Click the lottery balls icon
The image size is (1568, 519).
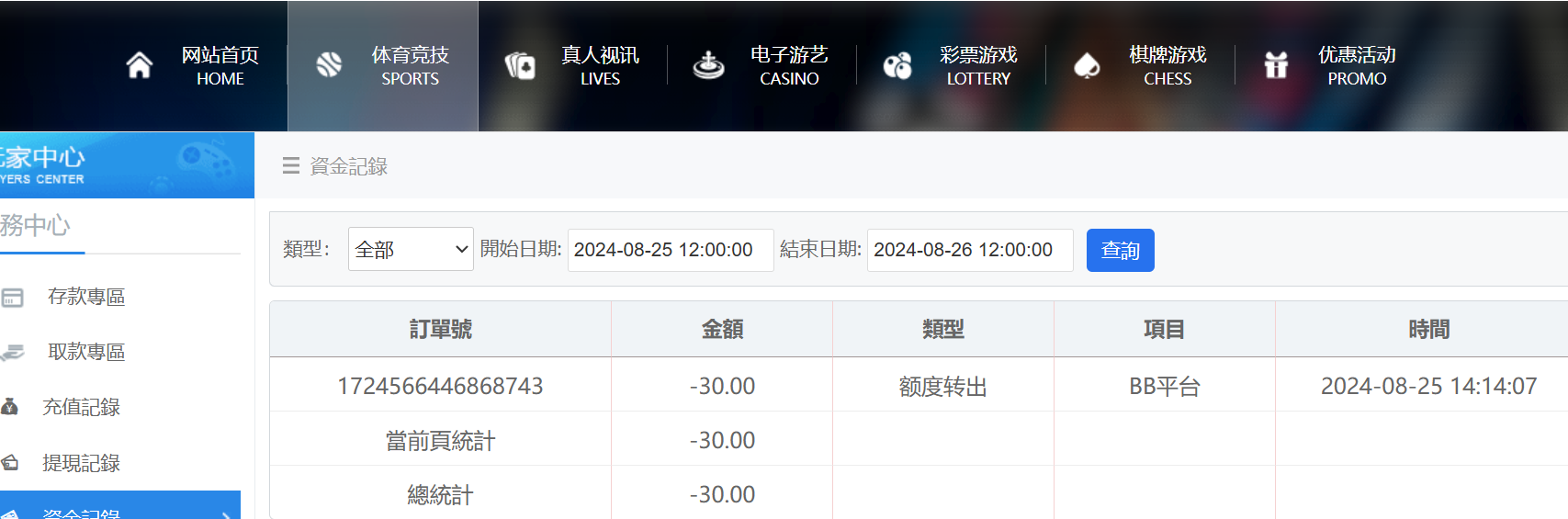pyautogui.click(x=897, y=65)
